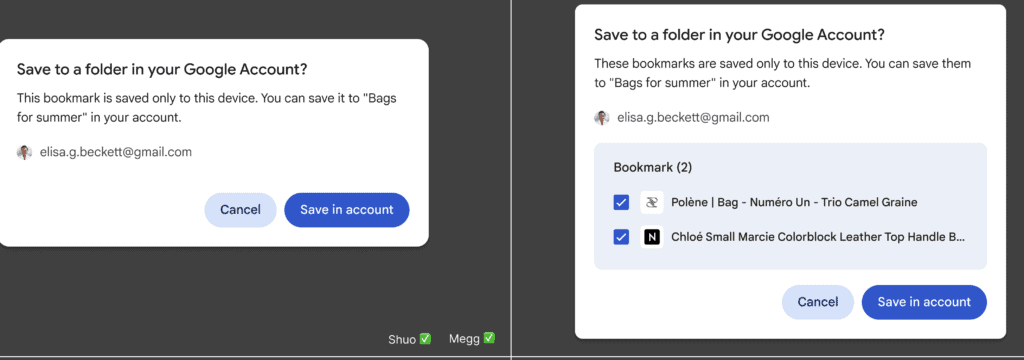
Task: Cancel the dialog listing two bookmarks
Action: pos(818,302)
